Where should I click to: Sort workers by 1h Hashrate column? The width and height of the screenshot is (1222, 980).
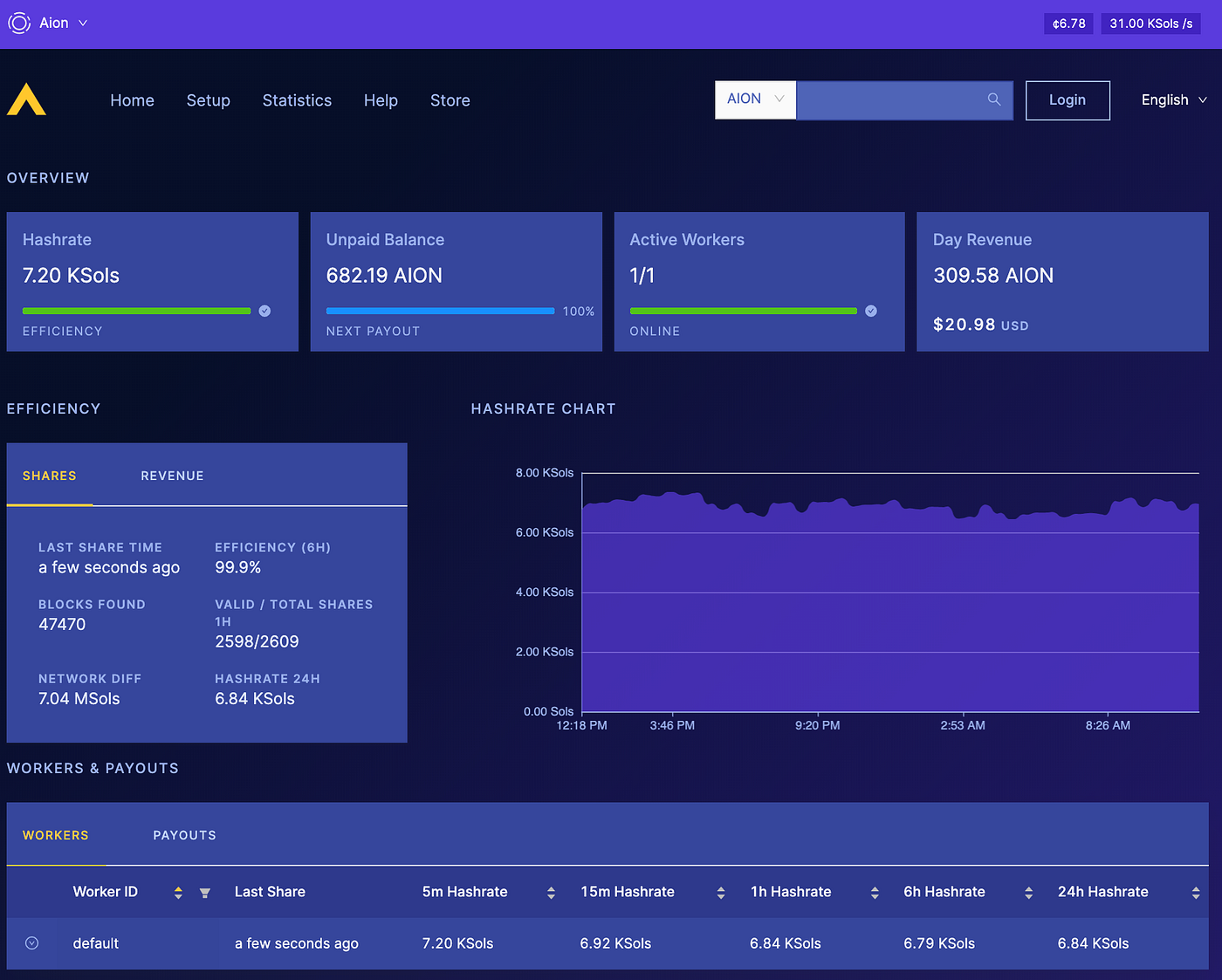pyautogui.click(x=875, y=893)
